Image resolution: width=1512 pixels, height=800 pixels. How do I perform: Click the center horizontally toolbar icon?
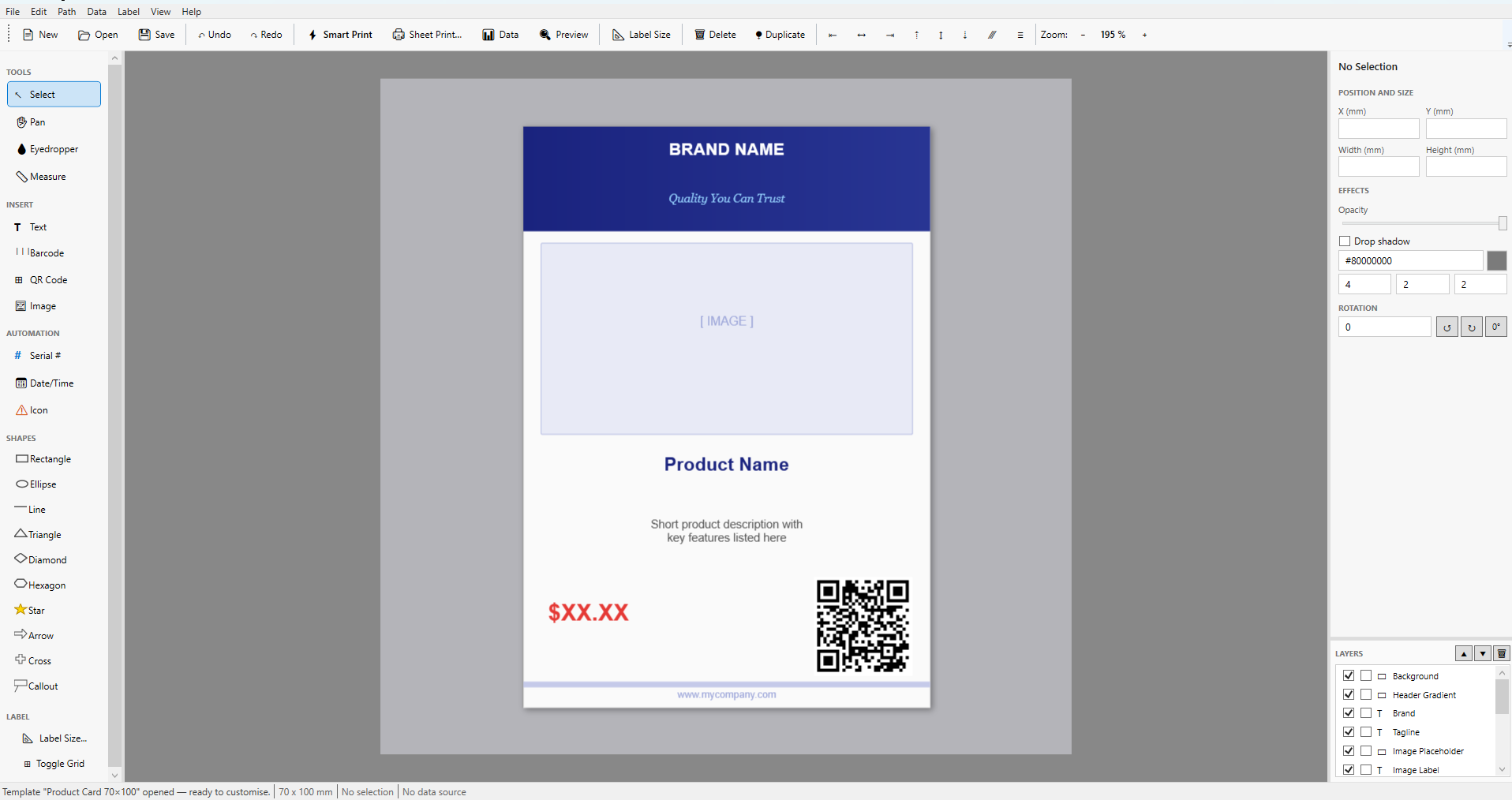861,35
